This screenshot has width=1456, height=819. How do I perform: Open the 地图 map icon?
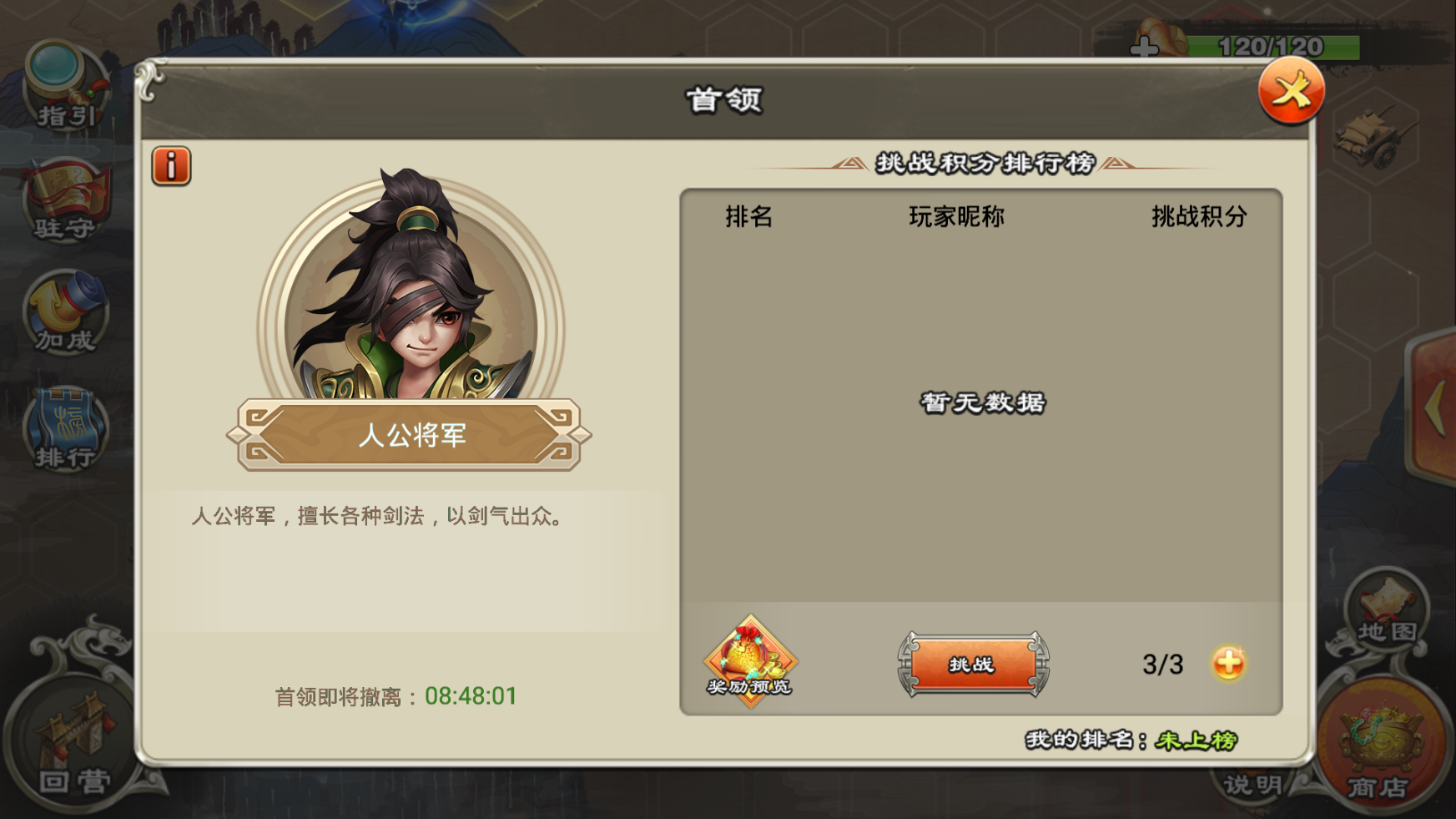click(1387, 609)
